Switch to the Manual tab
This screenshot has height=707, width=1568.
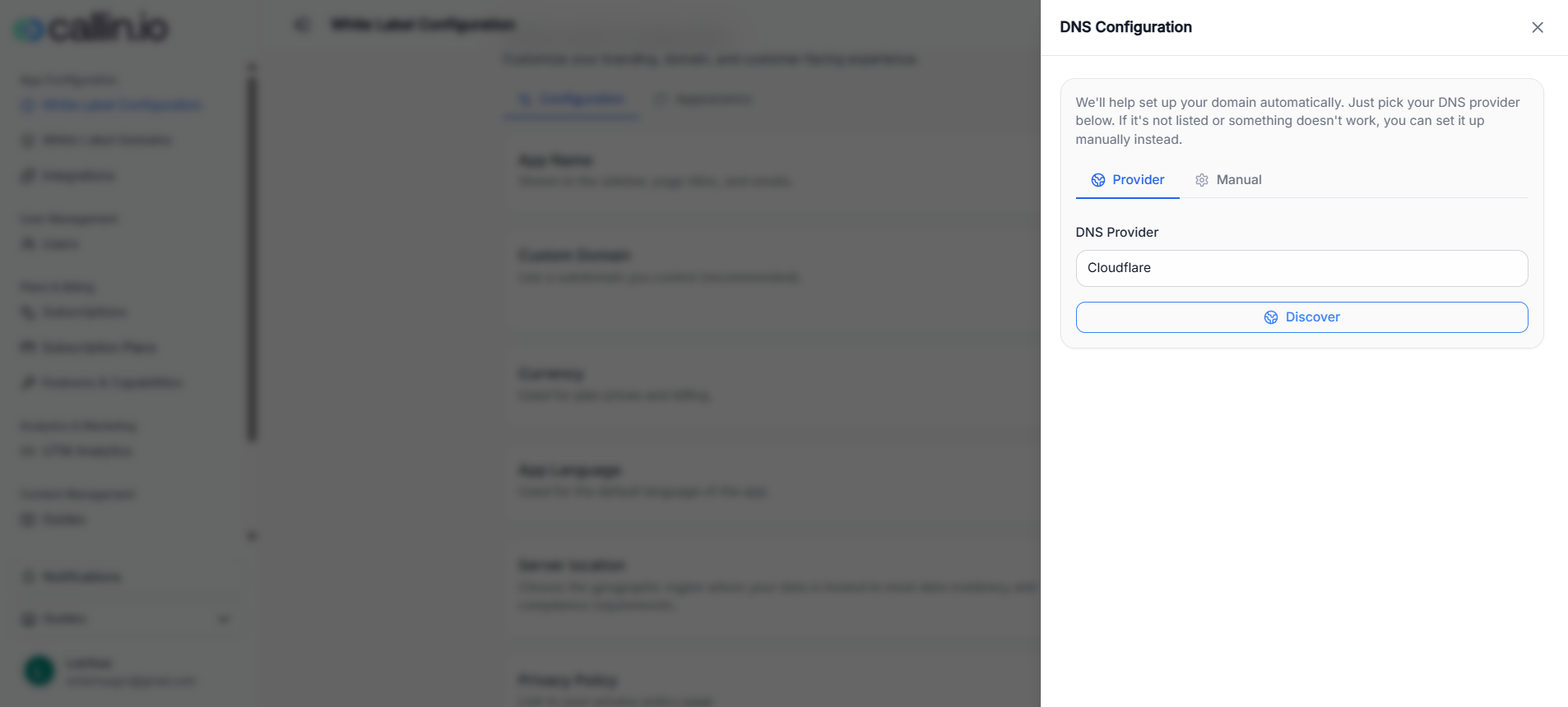click(x=1228, y=179)
